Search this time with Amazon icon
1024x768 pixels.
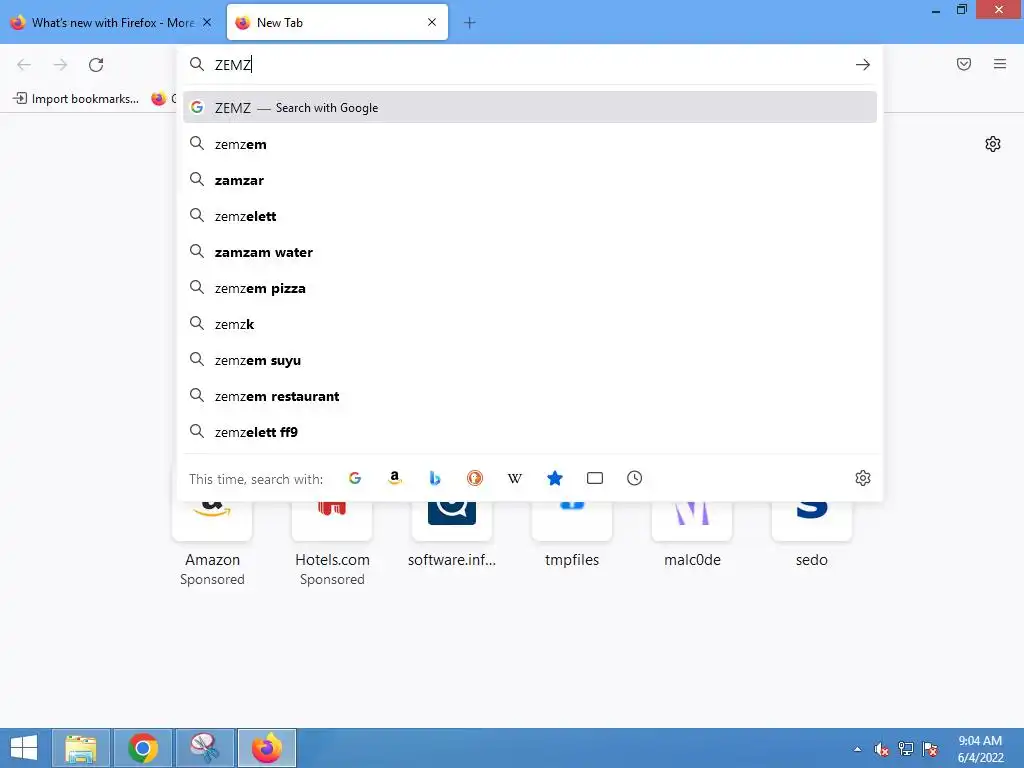click(394, 478)
